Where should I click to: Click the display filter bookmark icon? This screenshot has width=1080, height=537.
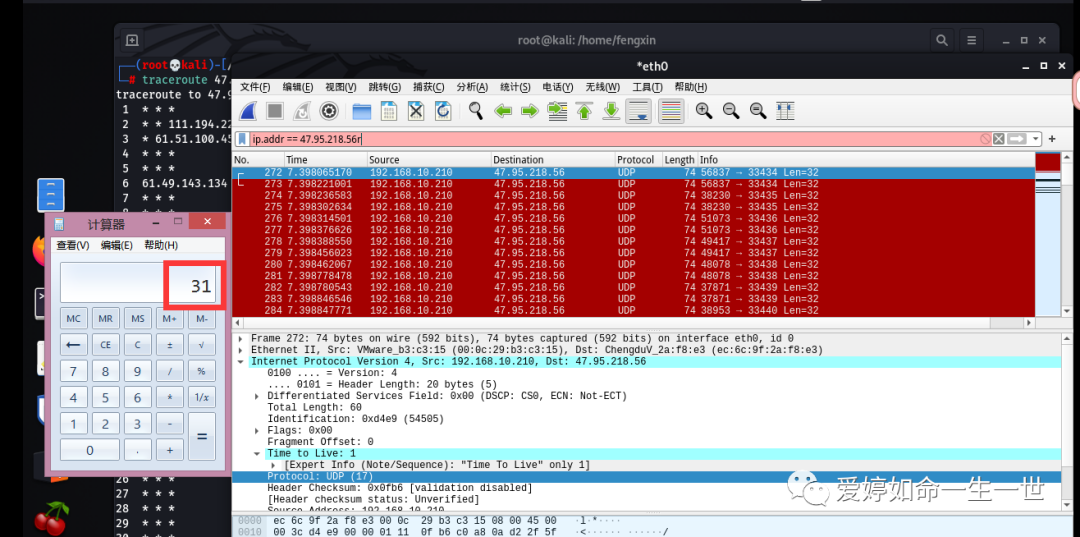point(242,138)
